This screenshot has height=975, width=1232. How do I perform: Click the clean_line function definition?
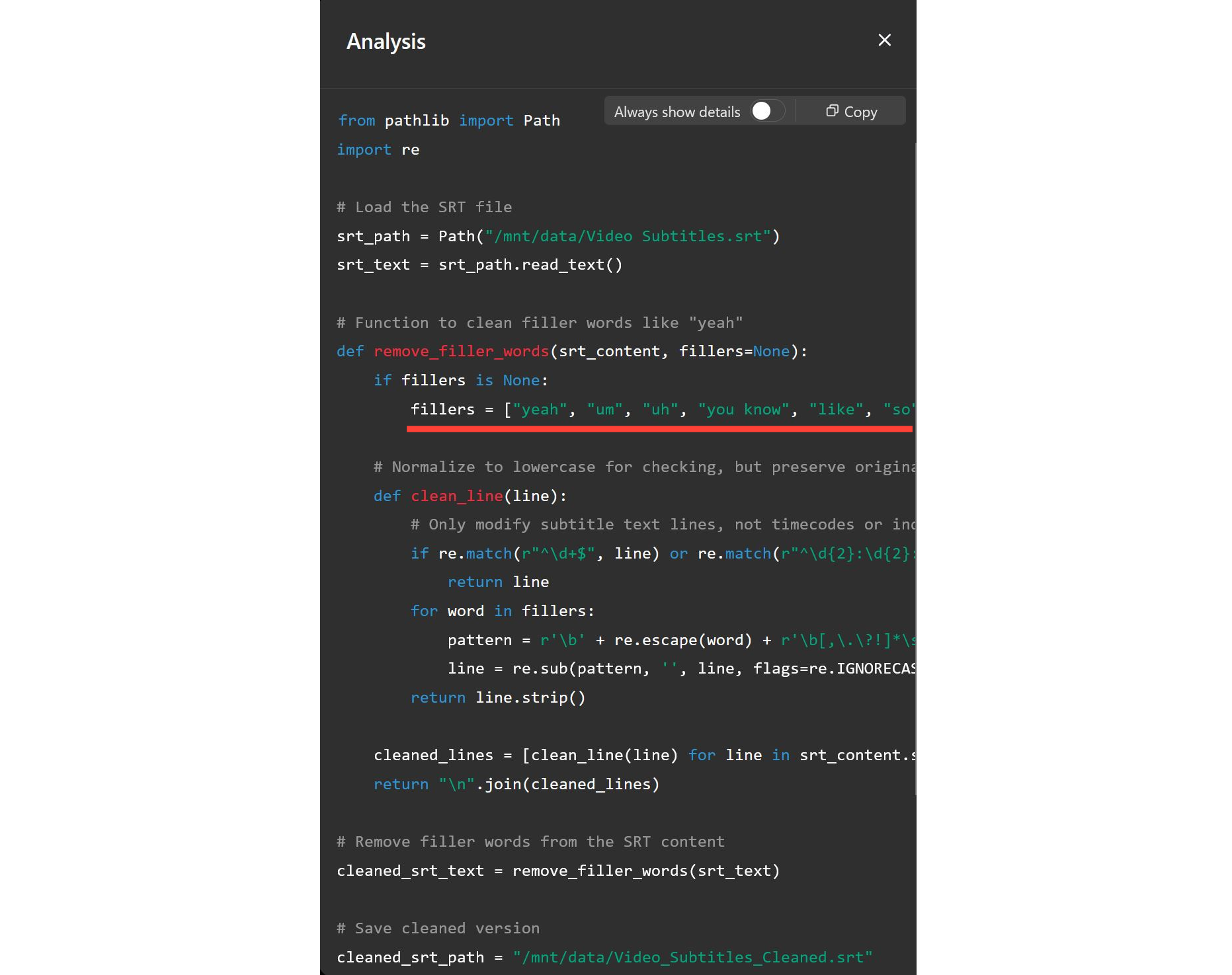[x=455, y=495]
